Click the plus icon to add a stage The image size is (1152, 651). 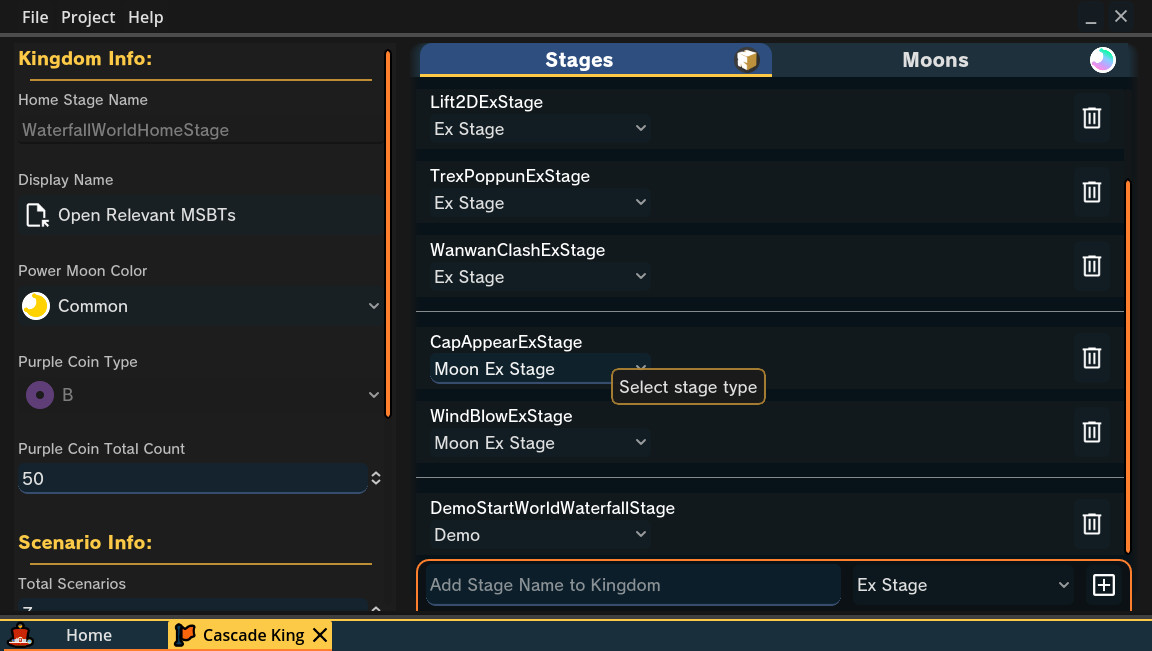1104,585
